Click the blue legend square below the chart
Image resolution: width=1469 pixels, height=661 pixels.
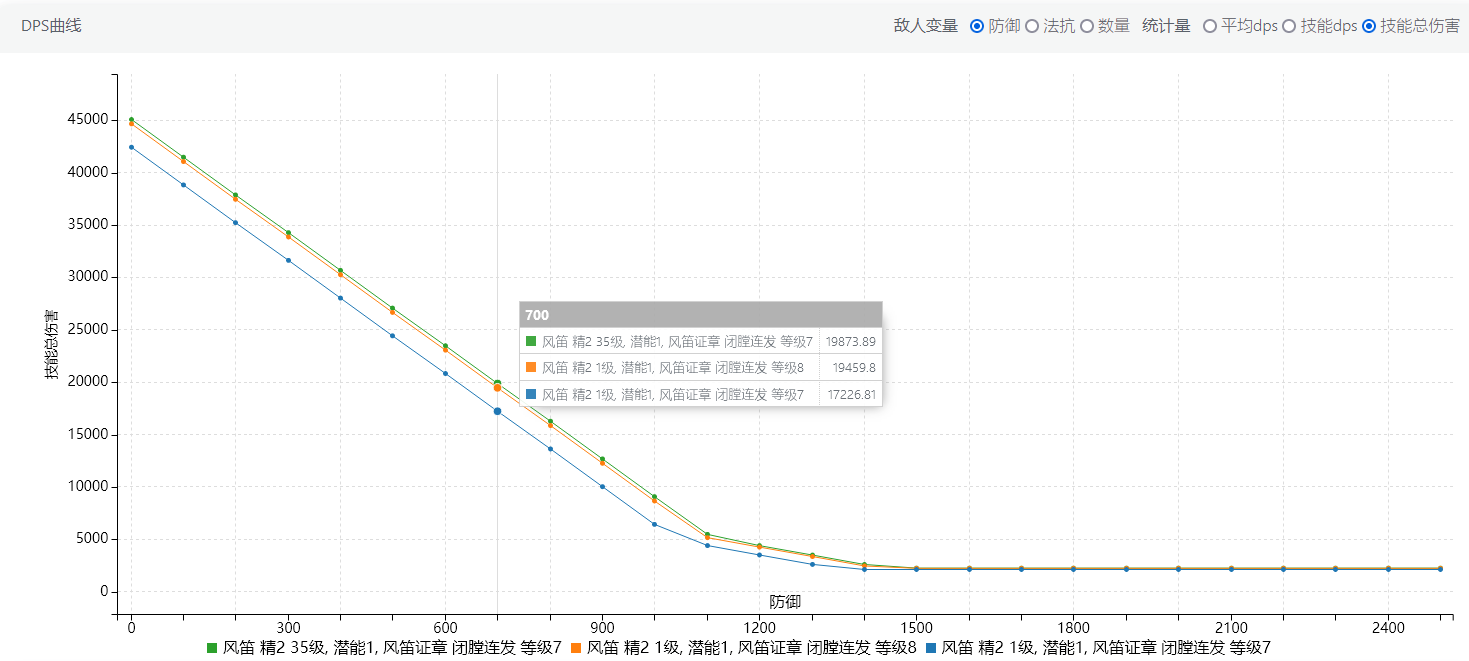coord(930,647)
